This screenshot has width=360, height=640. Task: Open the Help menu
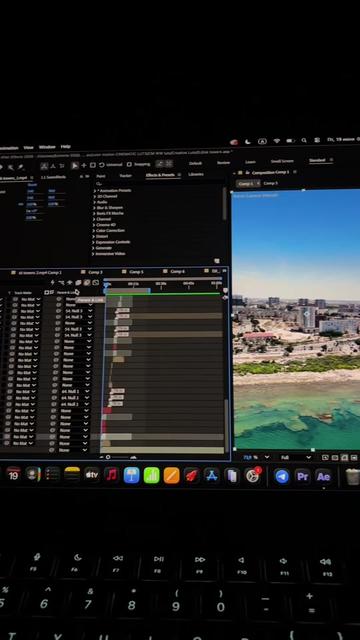point(66,147)
